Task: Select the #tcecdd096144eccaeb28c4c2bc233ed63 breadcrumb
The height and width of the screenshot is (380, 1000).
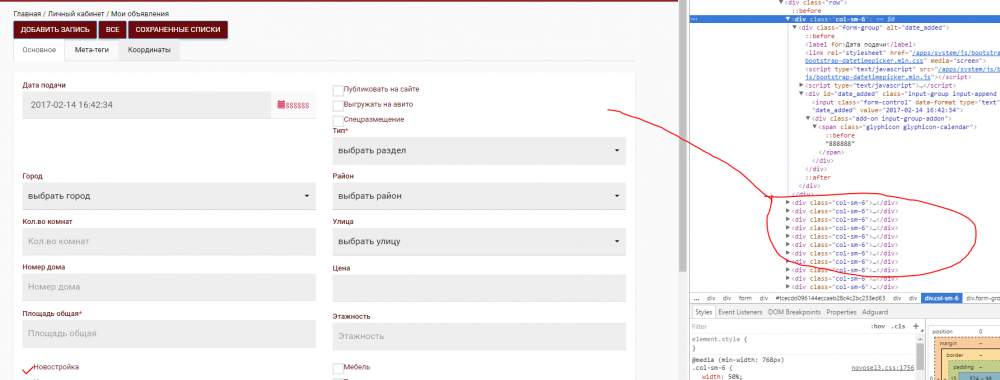Action: click(x=830, y=298)
